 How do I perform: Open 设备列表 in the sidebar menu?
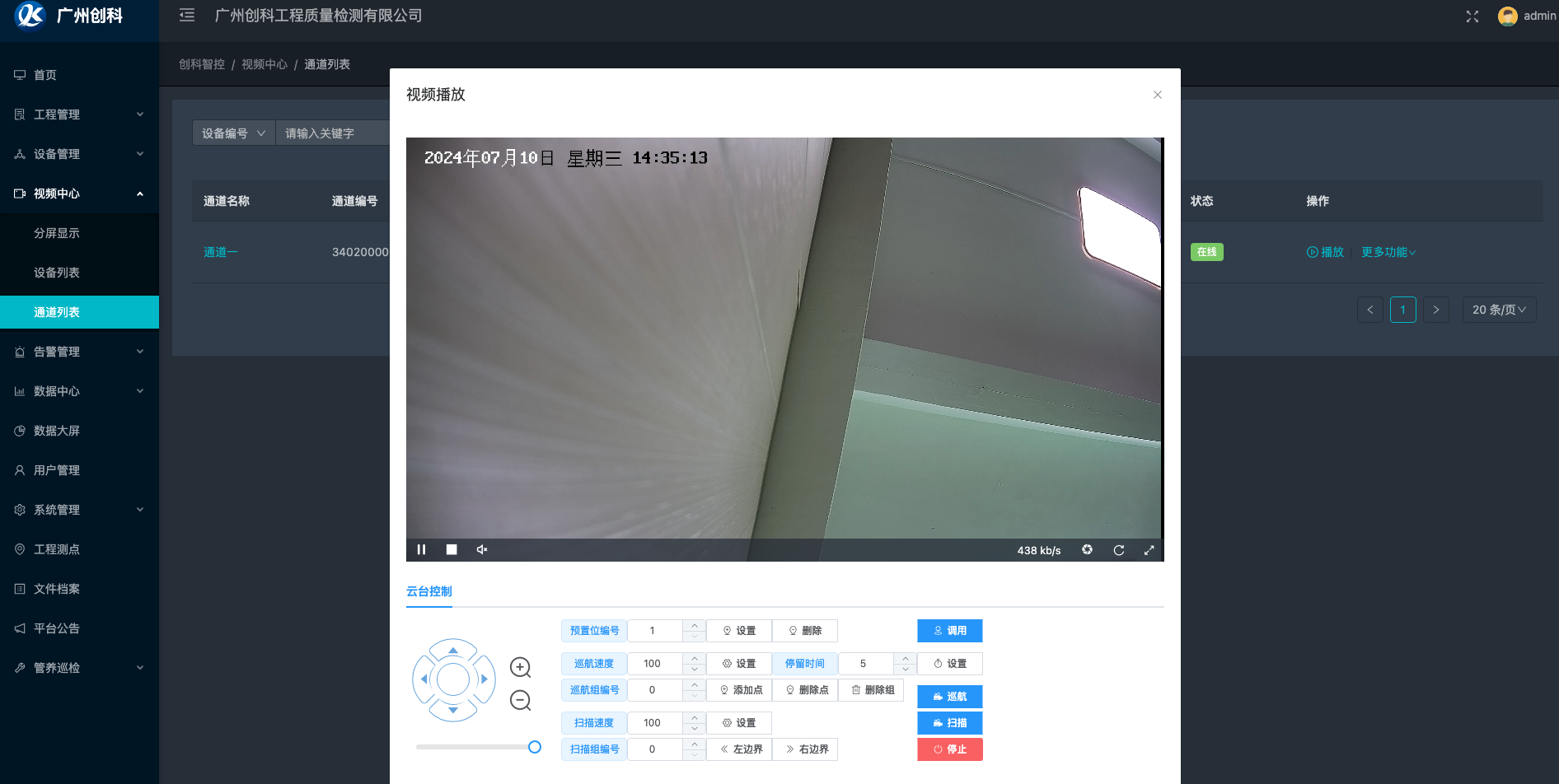[x=56, y=273]
